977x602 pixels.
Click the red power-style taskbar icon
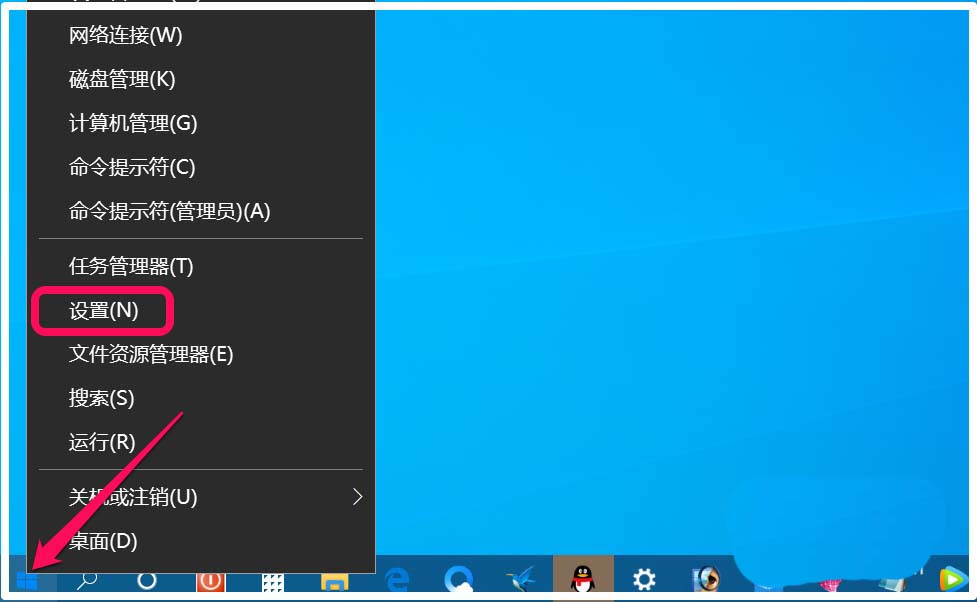pos(210,580)
